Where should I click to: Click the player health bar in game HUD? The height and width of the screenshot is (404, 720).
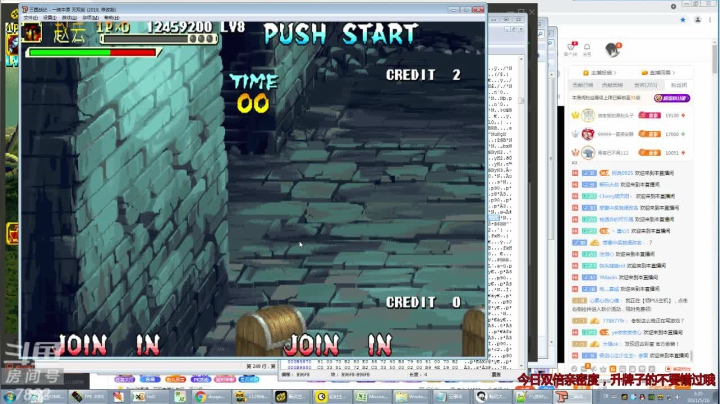92,53
